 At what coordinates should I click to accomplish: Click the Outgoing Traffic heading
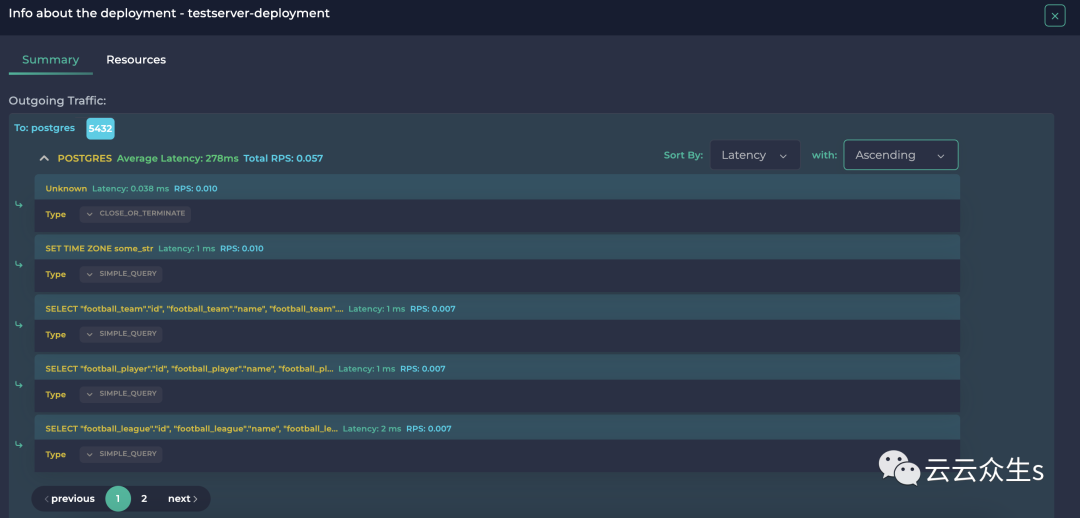(x=57, y=101)
